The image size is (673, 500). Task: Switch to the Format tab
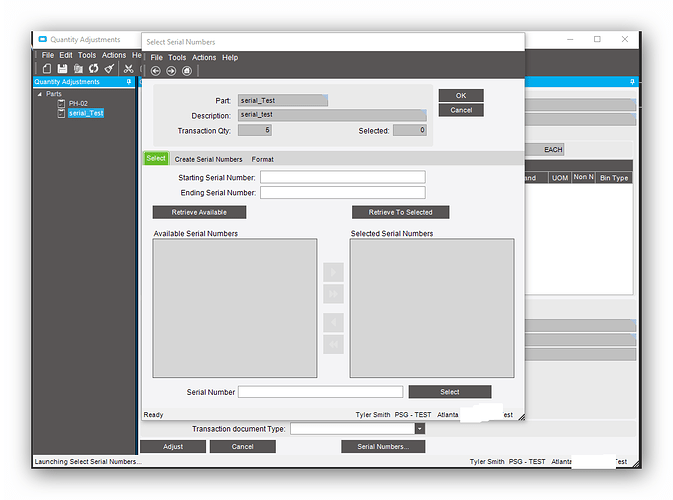[262, 159]
